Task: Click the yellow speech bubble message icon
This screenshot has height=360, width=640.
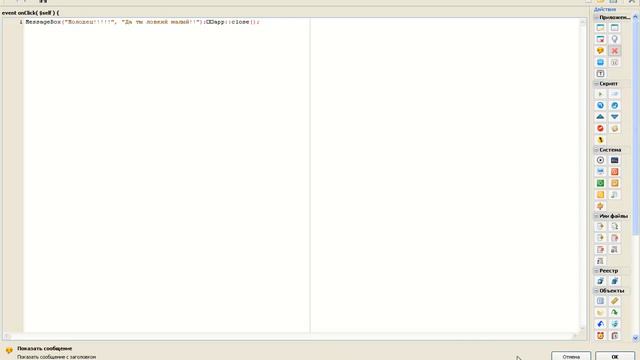Action: (x=600, y=51)
